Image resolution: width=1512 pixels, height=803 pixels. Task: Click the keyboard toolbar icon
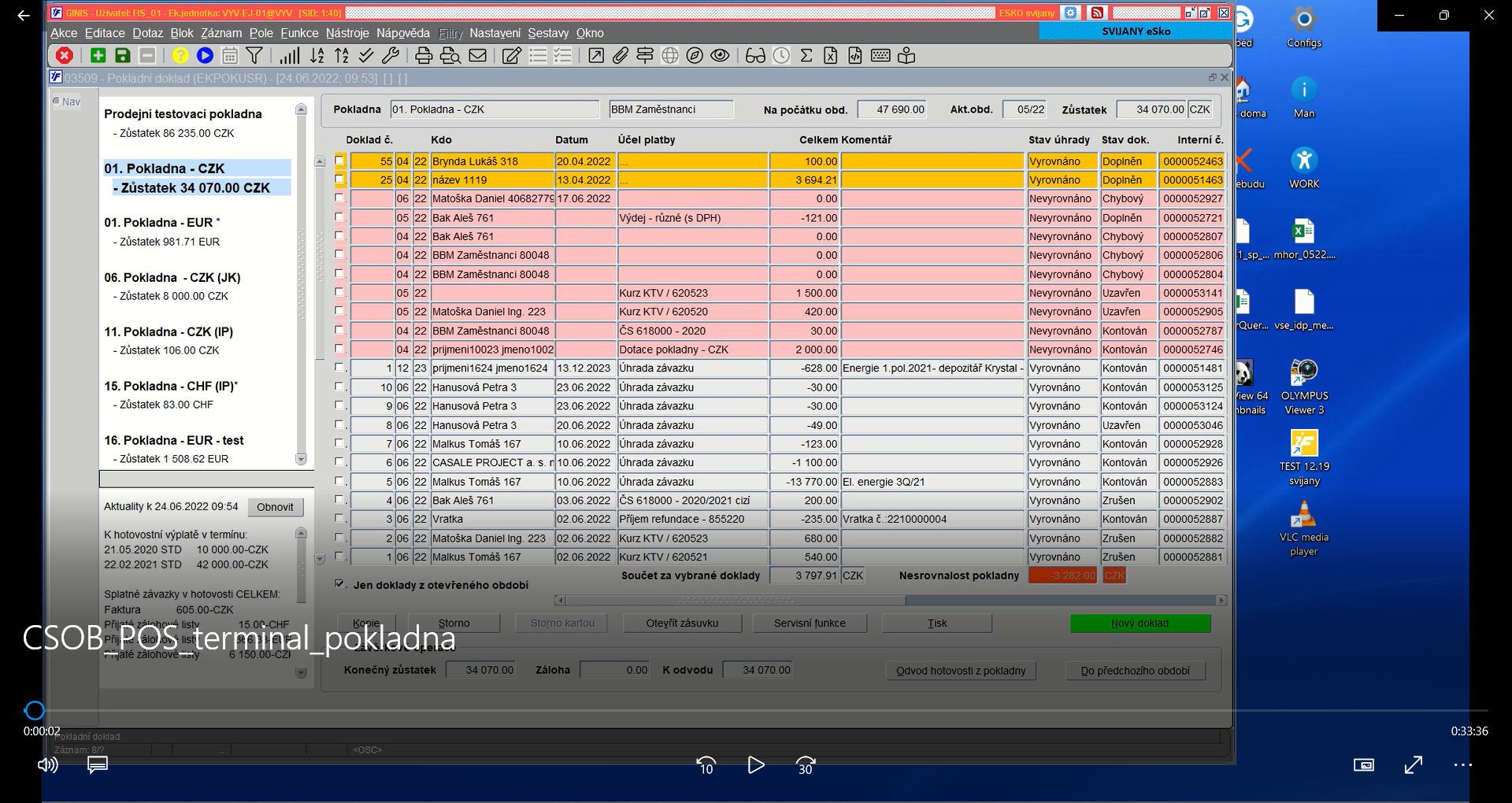click(881, 55)
